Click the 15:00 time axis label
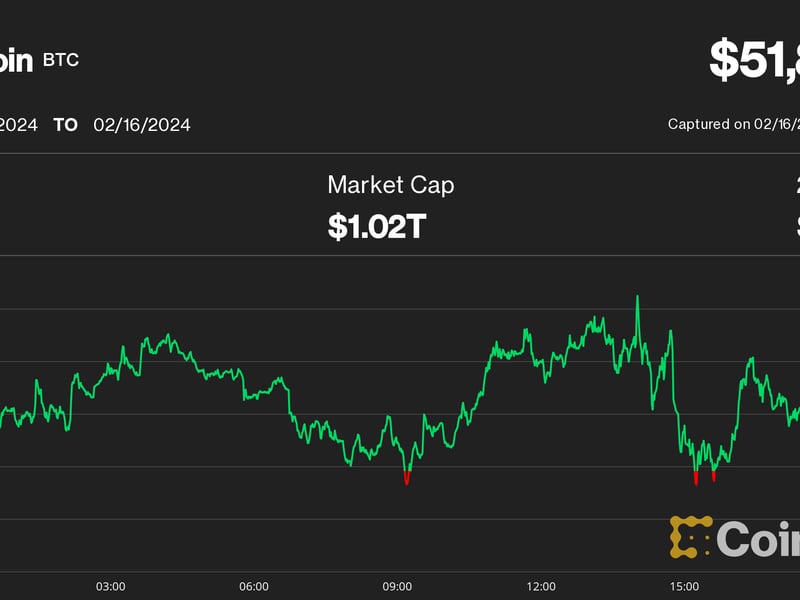This screenshot has height=600, width=800. coord(685,585)
